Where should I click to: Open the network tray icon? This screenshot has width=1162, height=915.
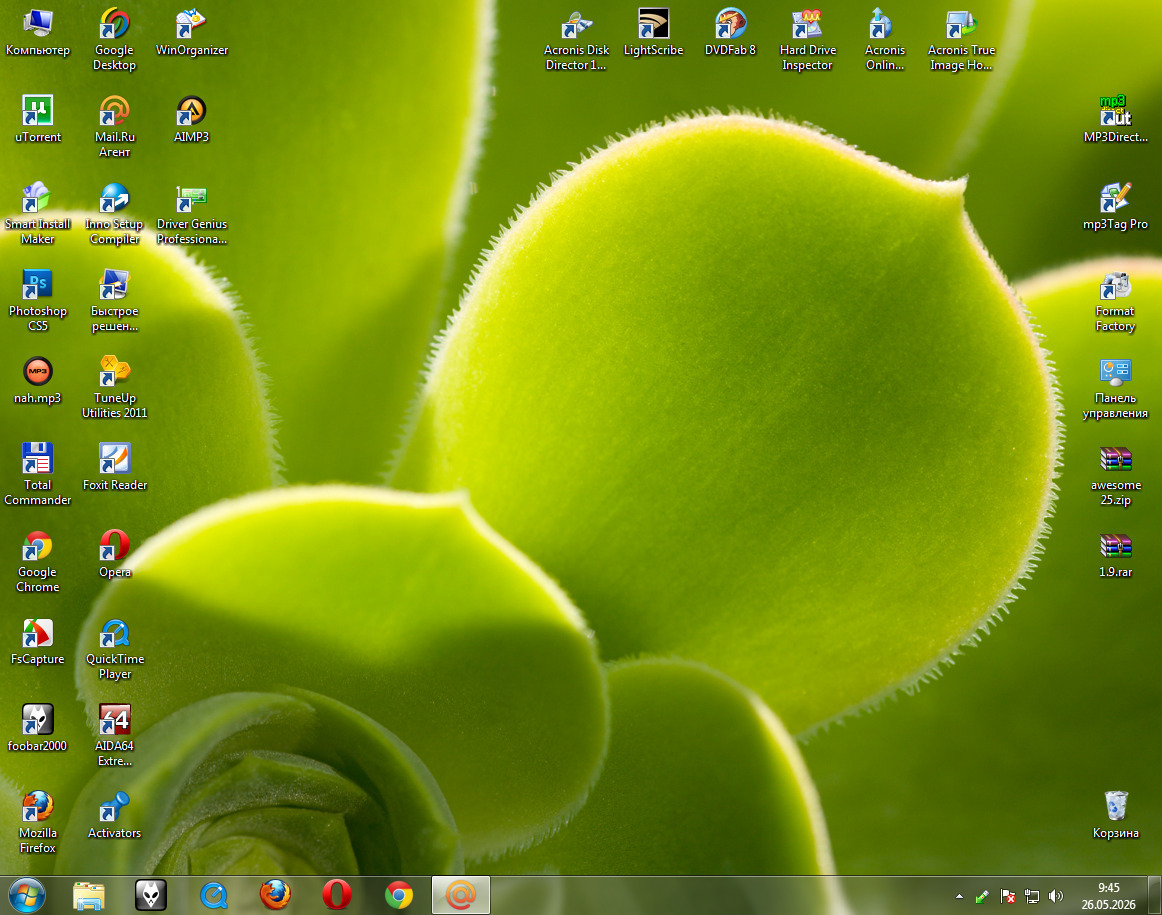tap(1032, 896)
